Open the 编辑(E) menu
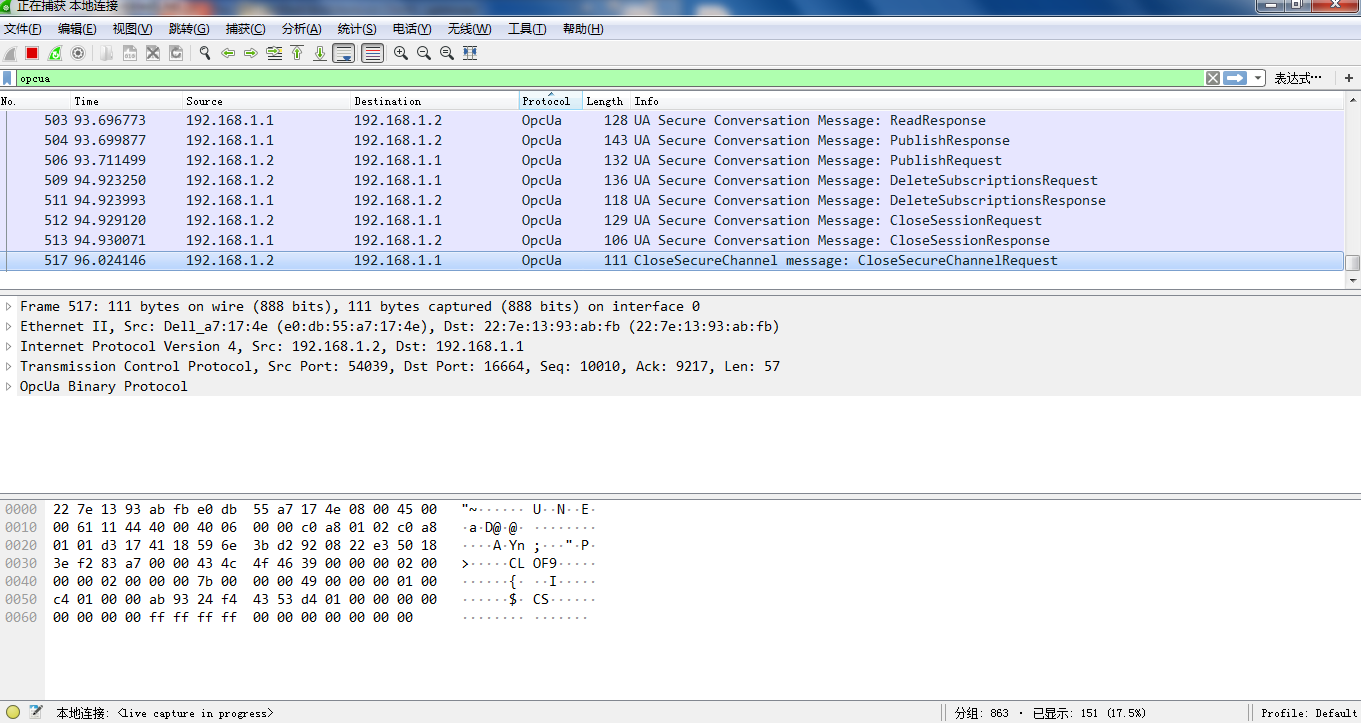1361x723 pixels. click(x=77, y=29)
